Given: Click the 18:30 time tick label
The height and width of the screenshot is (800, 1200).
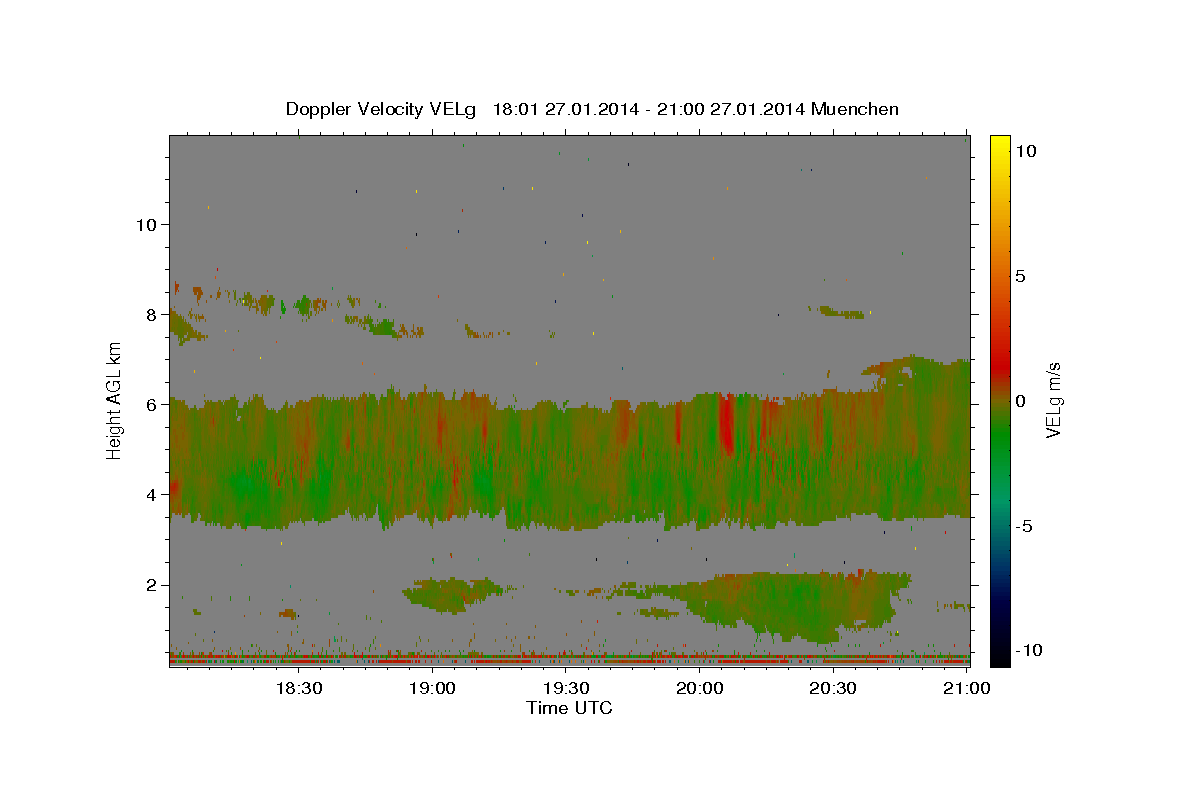Looking at the screenshot, I should 298,688.
